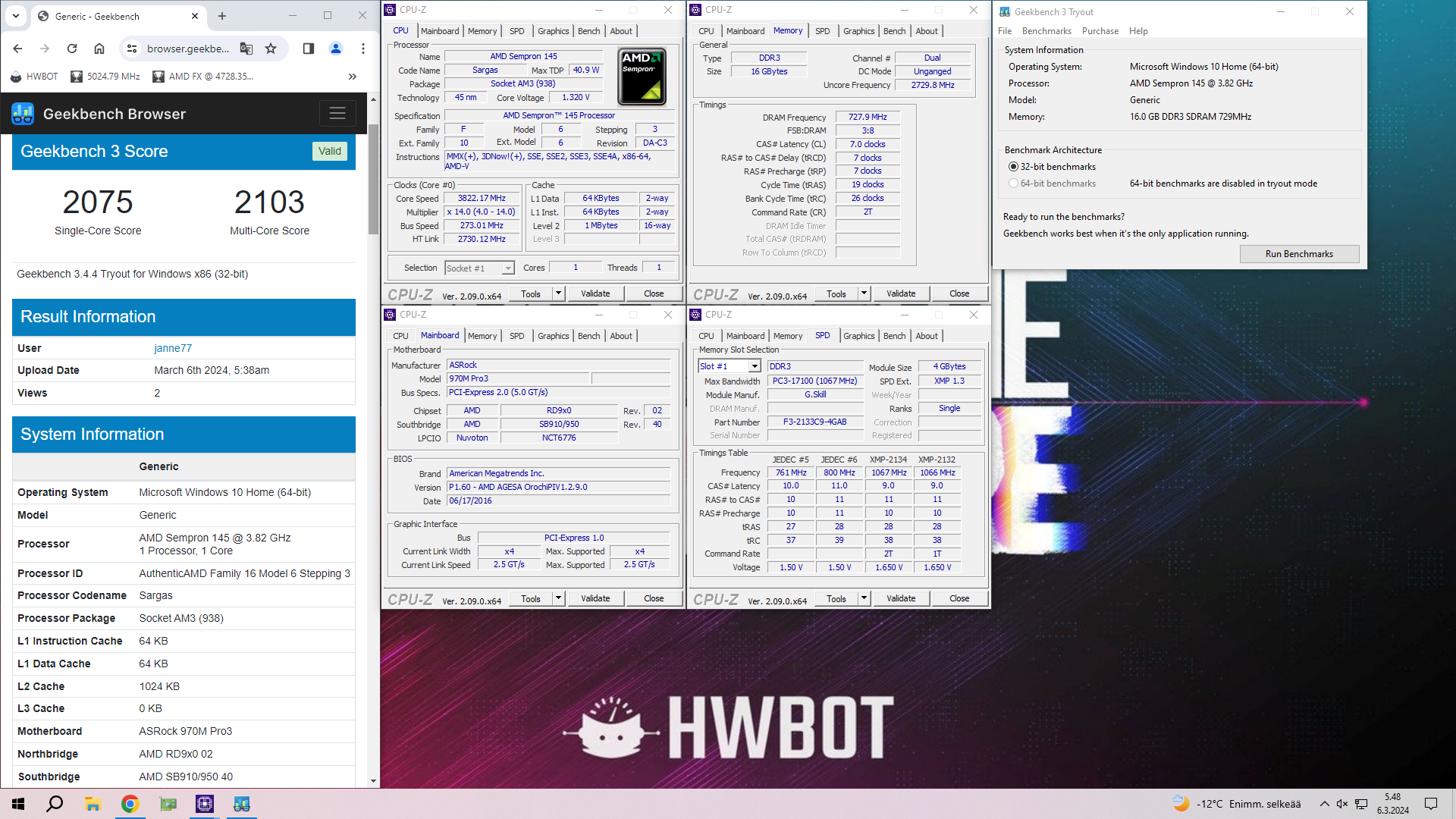Open site information icon in address bar
The width and height of the screenshot is (1456, 819).
pyautogui.click(x=132, y=49)
